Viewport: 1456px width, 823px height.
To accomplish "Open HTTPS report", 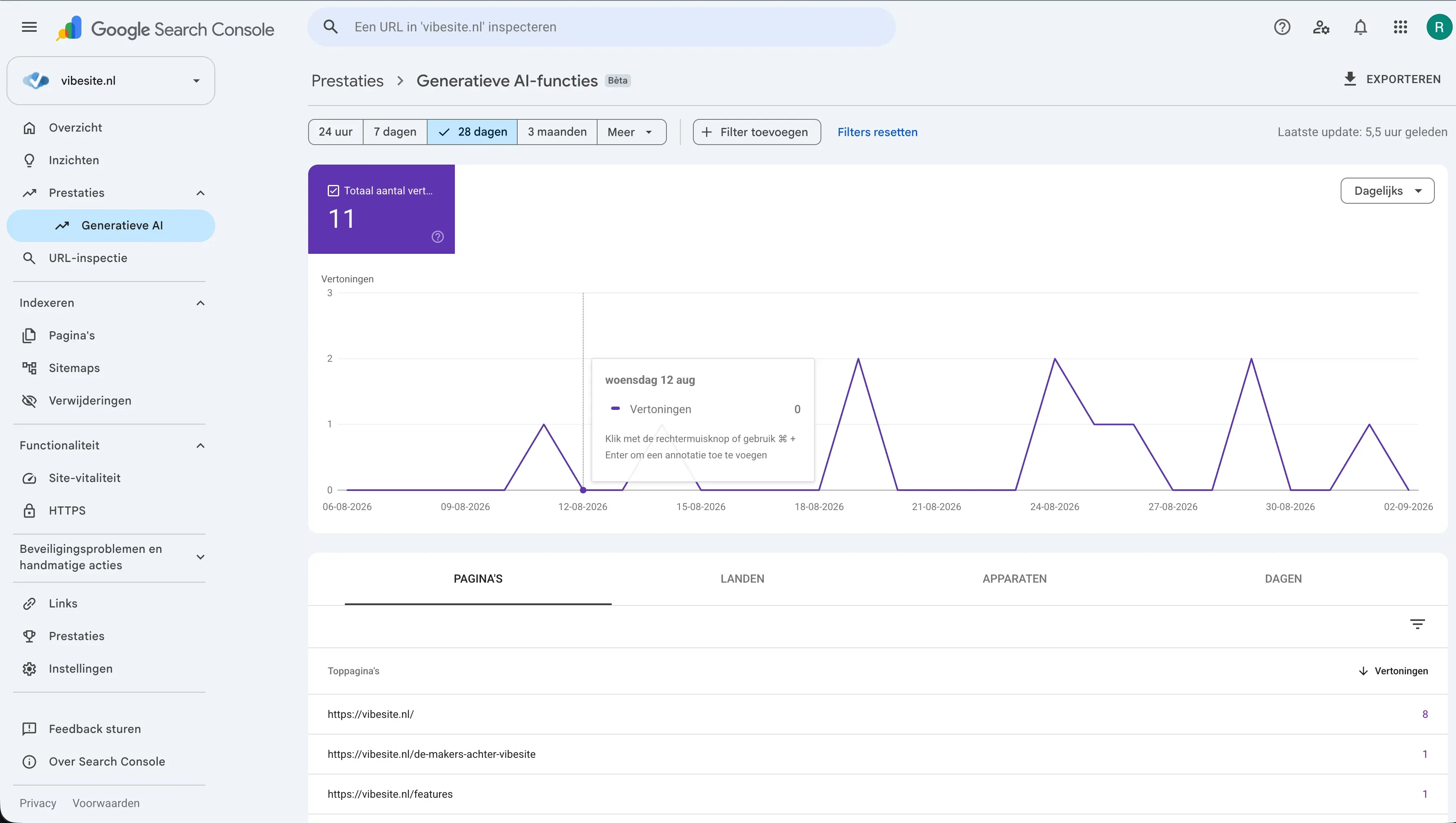I will [x=111, y=511].
